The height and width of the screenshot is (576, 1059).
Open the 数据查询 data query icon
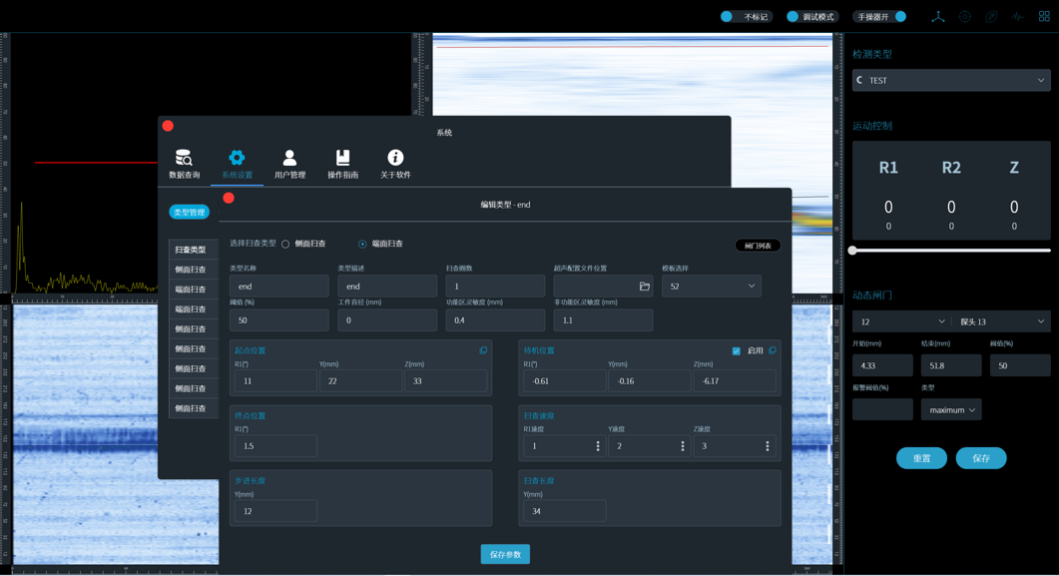point(184,158)
